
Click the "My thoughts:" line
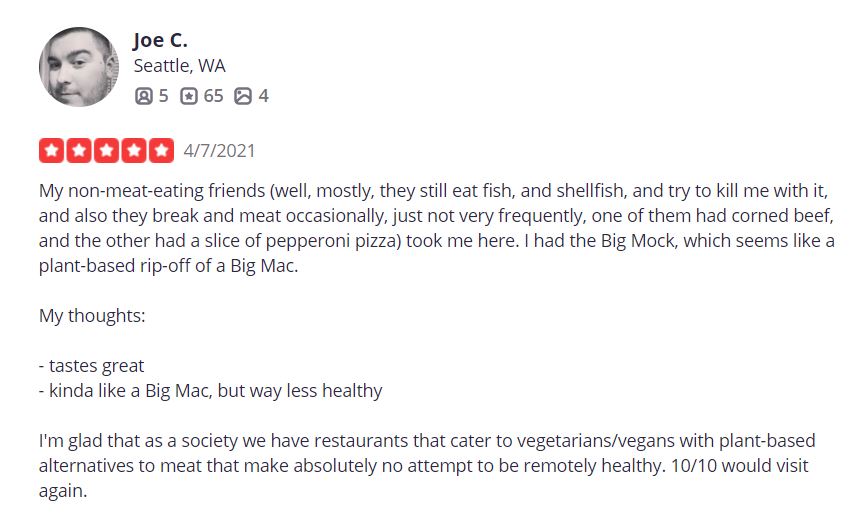(x=92, y=316)
